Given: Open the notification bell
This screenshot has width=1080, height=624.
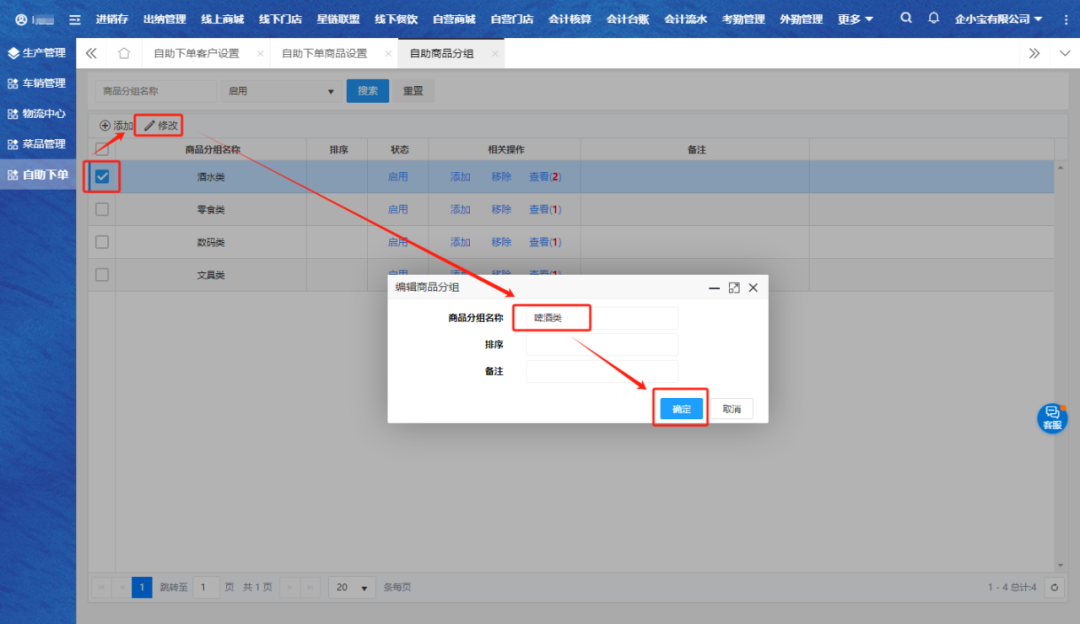Looking at the screenshot, I should click(933, 18).
